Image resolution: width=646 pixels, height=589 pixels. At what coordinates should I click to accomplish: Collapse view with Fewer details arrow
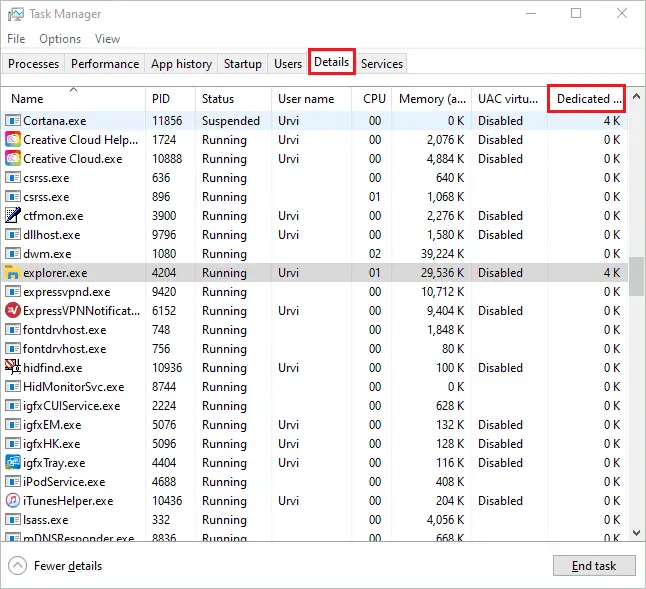coord(17,566)
